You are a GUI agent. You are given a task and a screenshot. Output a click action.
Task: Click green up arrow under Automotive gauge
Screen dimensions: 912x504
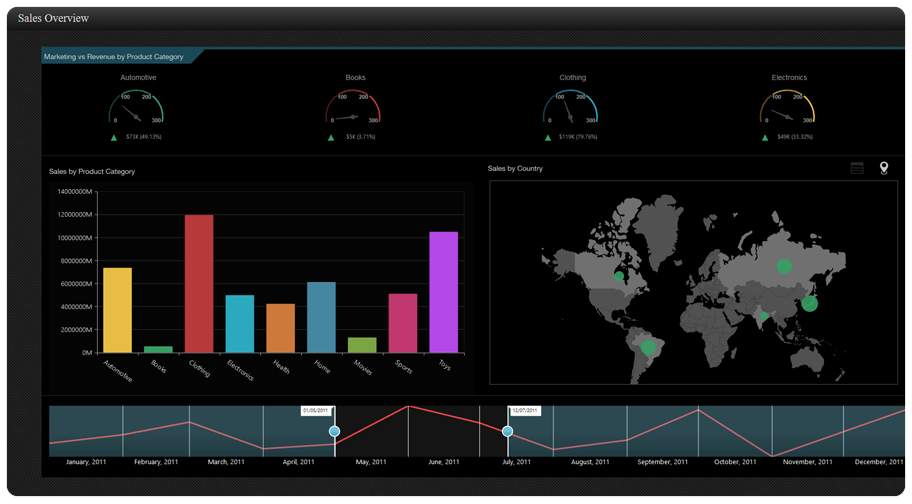[115, 137]
